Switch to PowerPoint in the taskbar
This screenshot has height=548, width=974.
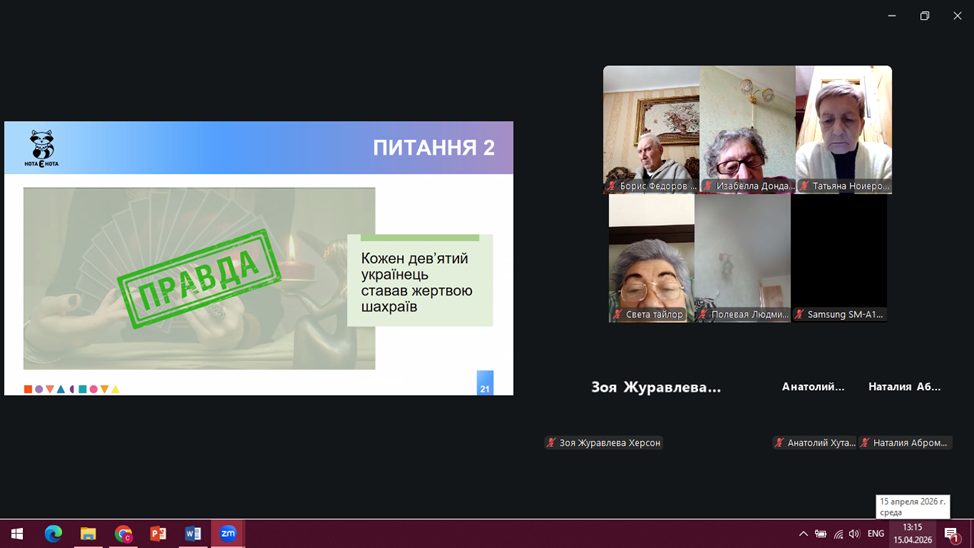[158, 533]
